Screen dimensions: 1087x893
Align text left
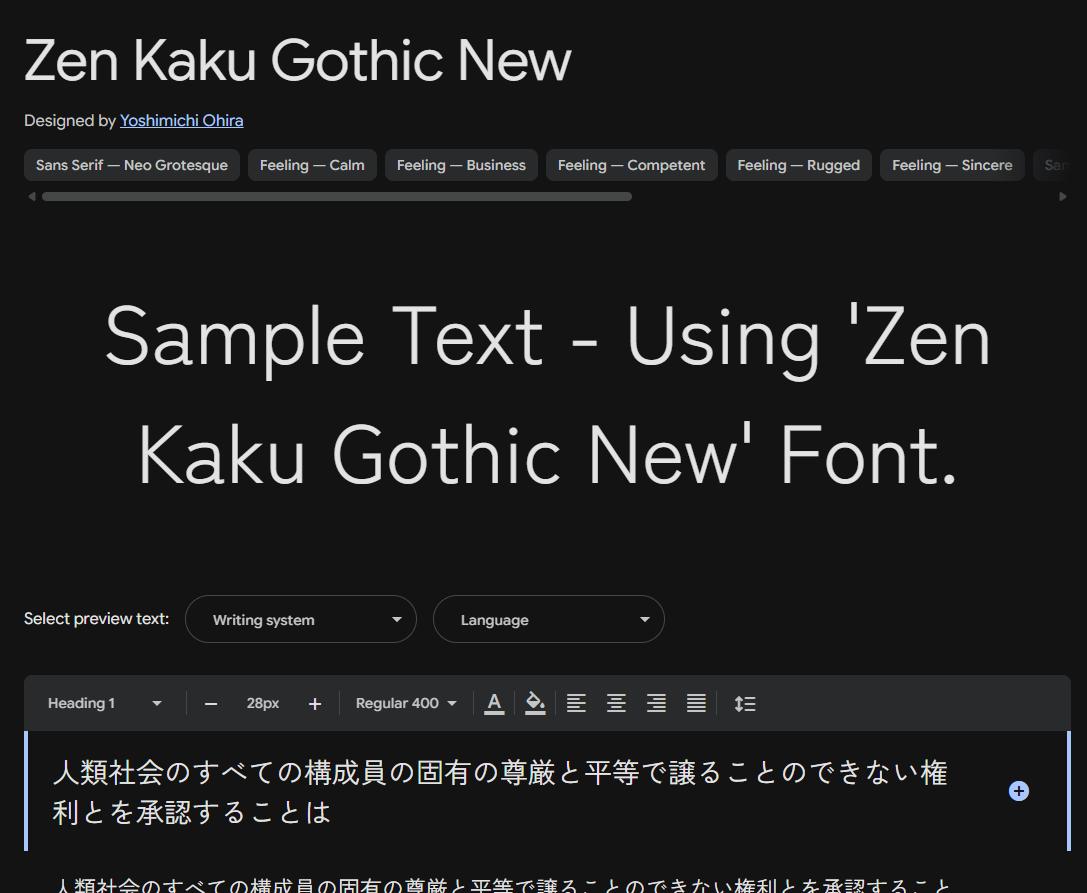coord(576,703)
